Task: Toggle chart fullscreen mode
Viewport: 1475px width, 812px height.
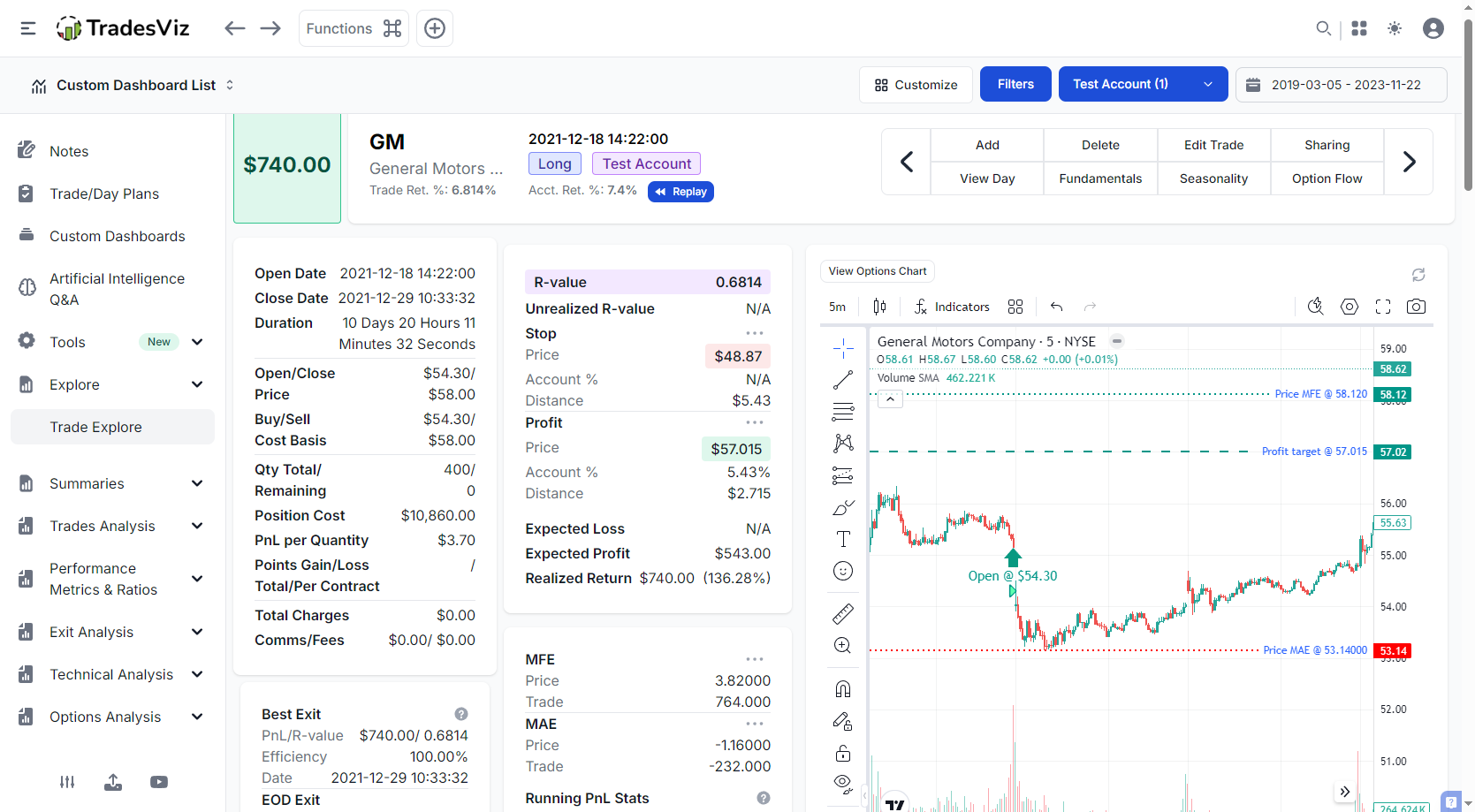Action: point(1383,307)
